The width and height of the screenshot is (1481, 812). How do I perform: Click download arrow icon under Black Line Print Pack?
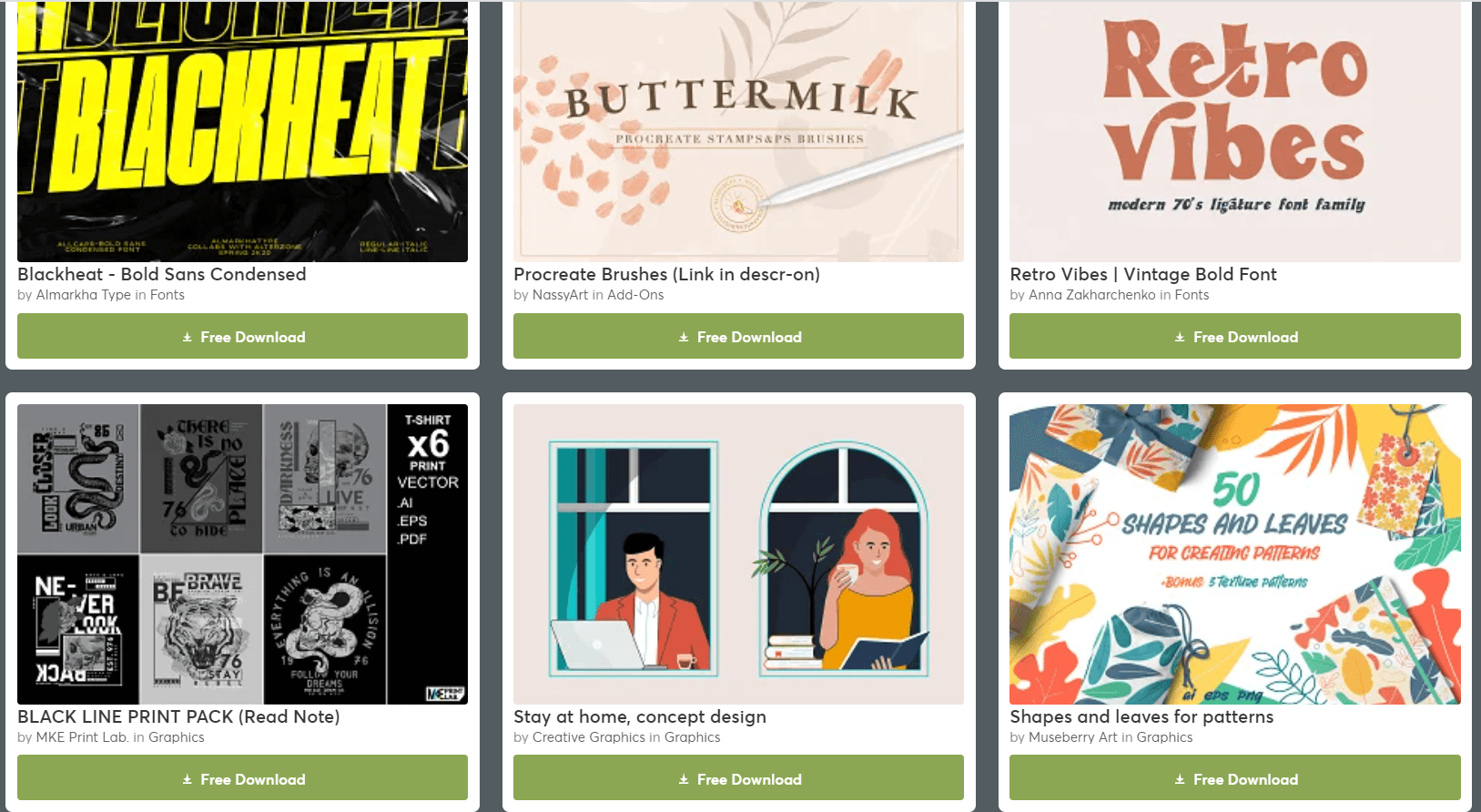point(187,779)
